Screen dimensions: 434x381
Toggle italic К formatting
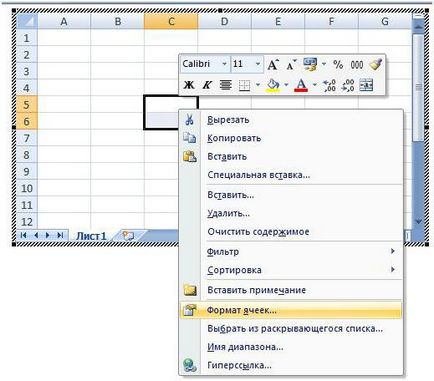[x=207, y=85]
